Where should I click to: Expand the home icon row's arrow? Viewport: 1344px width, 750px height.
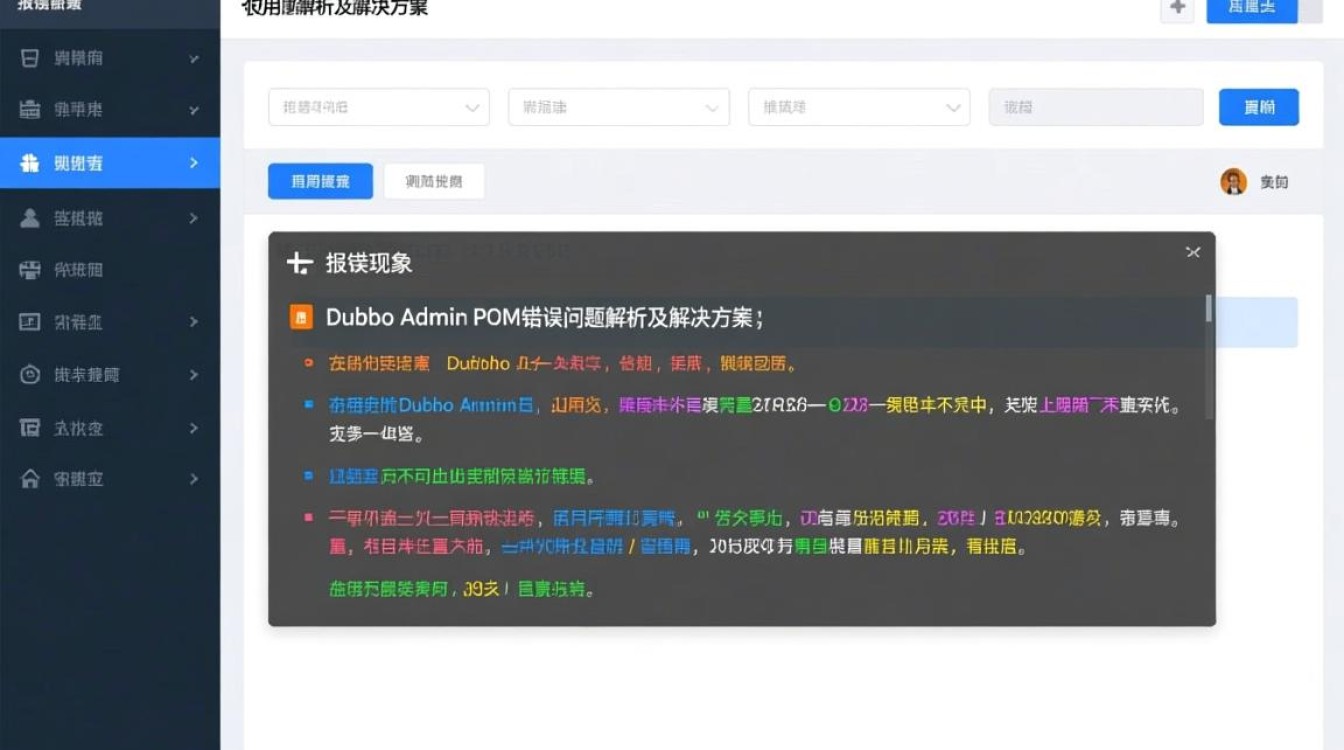[x=194, y=479]
